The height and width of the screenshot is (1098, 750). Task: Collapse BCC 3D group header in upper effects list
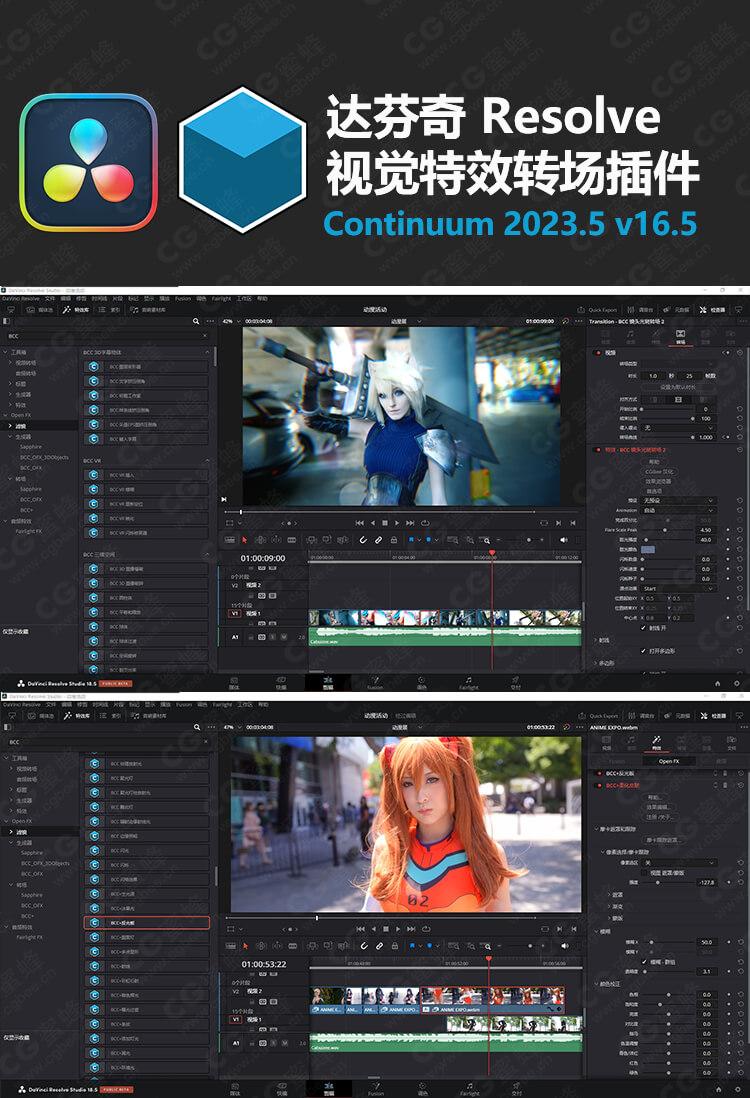pos(207,352)
